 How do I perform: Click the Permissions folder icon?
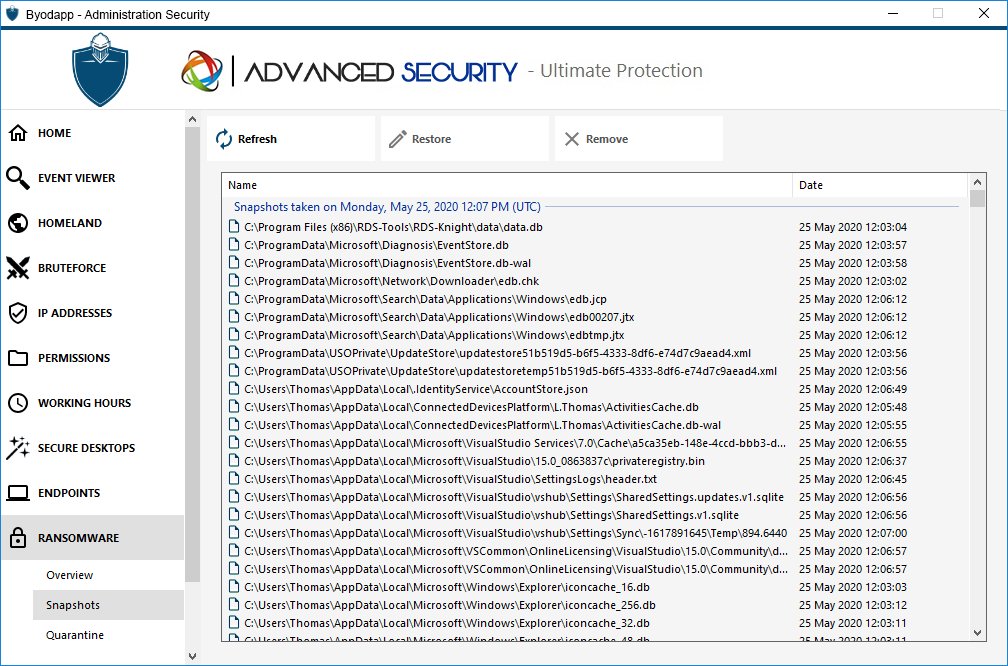(x=18, y=358)
